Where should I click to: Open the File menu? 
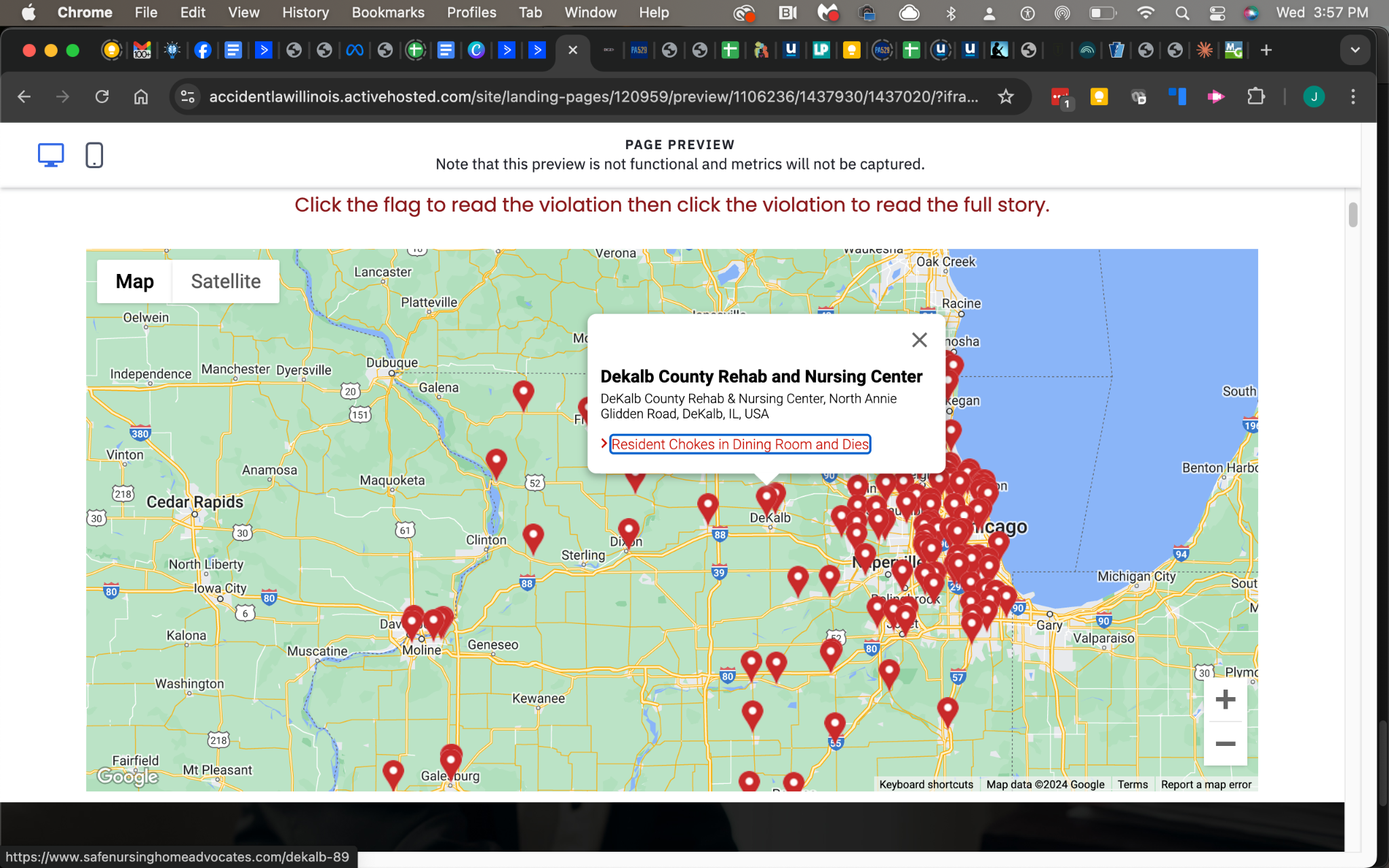(x=146, y=12)
